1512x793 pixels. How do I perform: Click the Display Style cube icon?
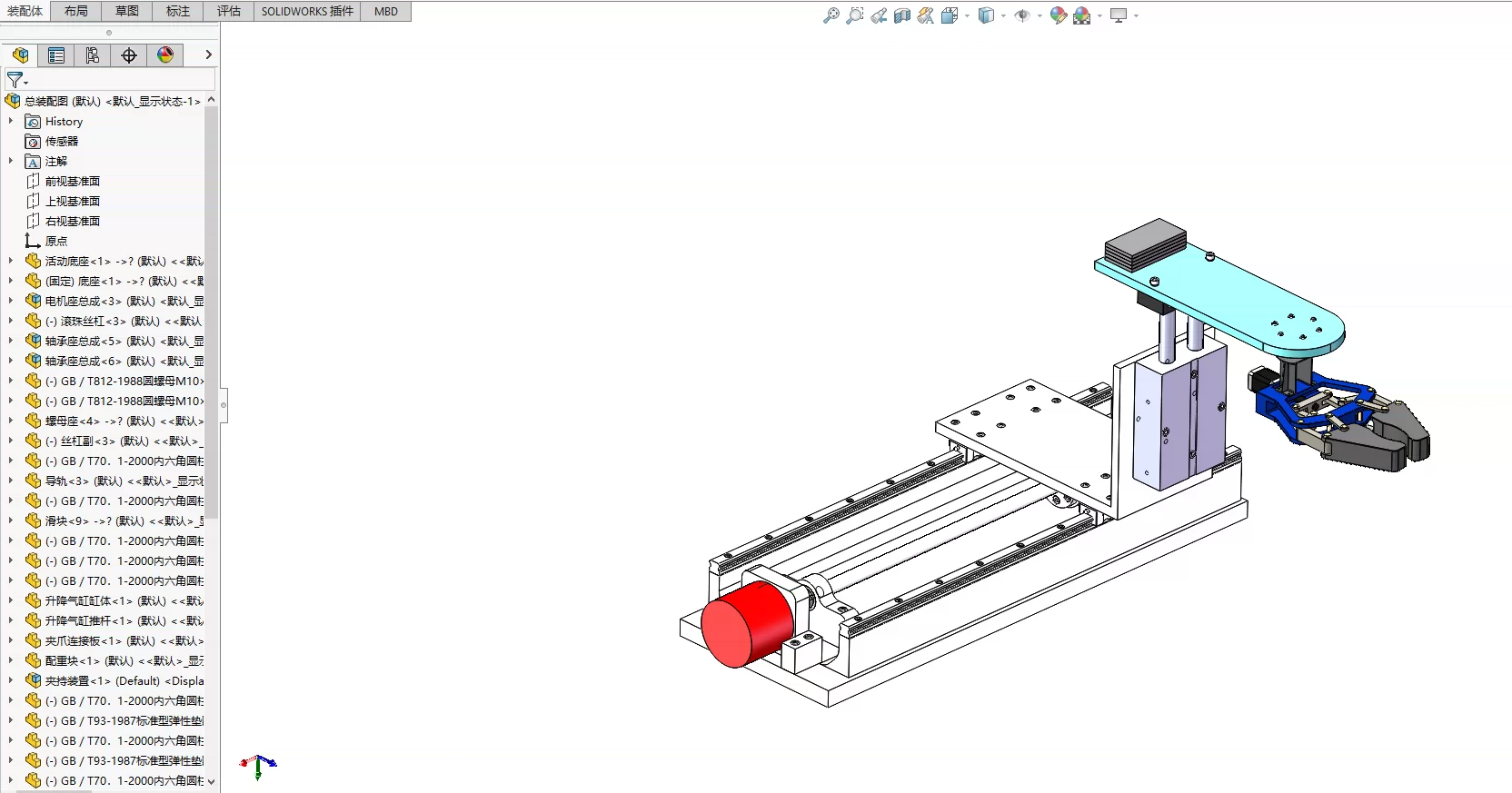986,15
